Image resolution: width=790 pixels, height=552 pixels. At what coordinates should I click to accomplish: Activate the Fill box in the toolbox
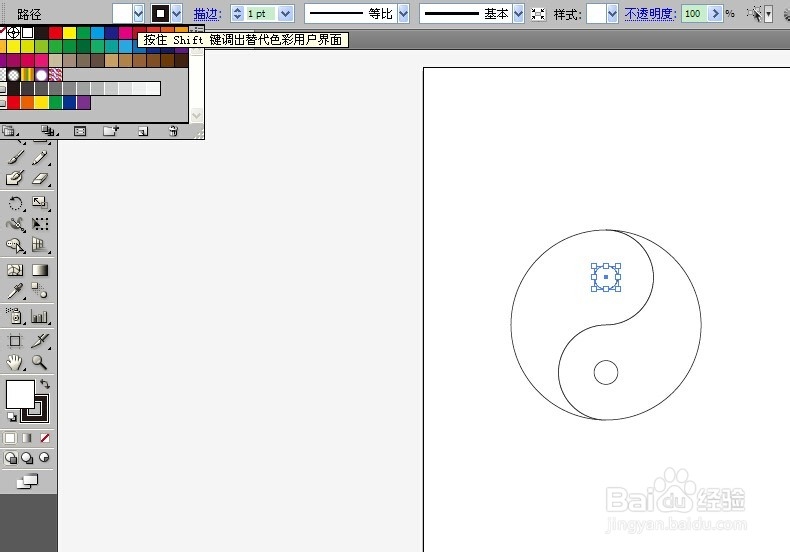[18, 392]
